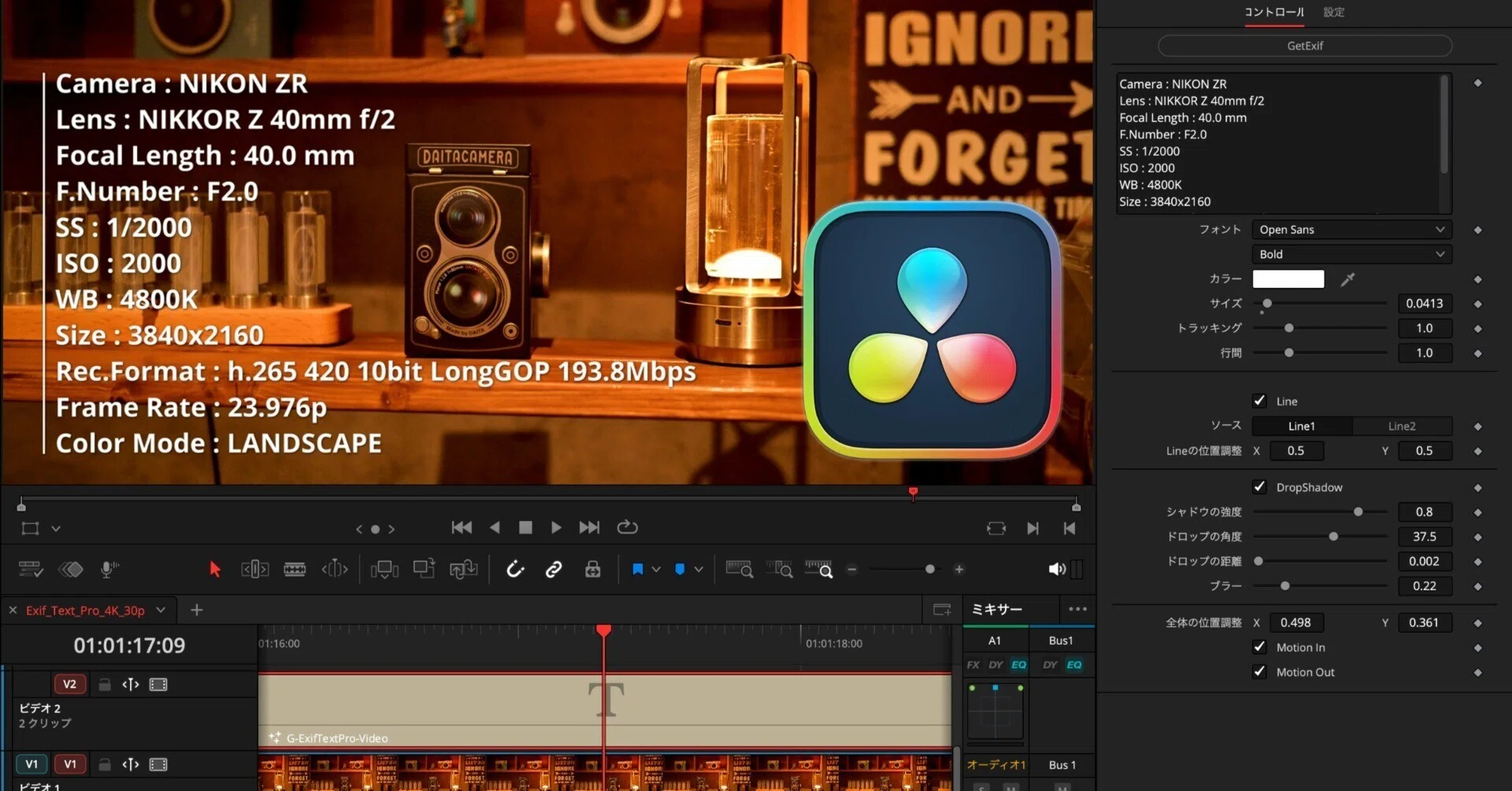Open the EQ for mixer channel A1
The height and width of the screenshot is (791, 1512).
(x=1019, y=665)
